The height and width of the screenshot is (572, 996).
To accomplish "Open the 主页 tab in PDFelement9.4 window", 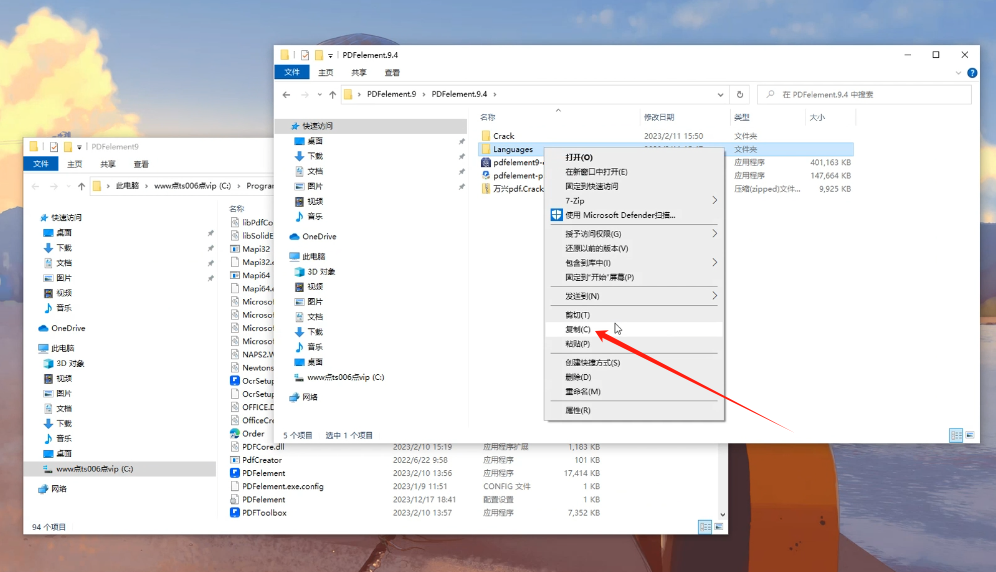I will [326, 72].
